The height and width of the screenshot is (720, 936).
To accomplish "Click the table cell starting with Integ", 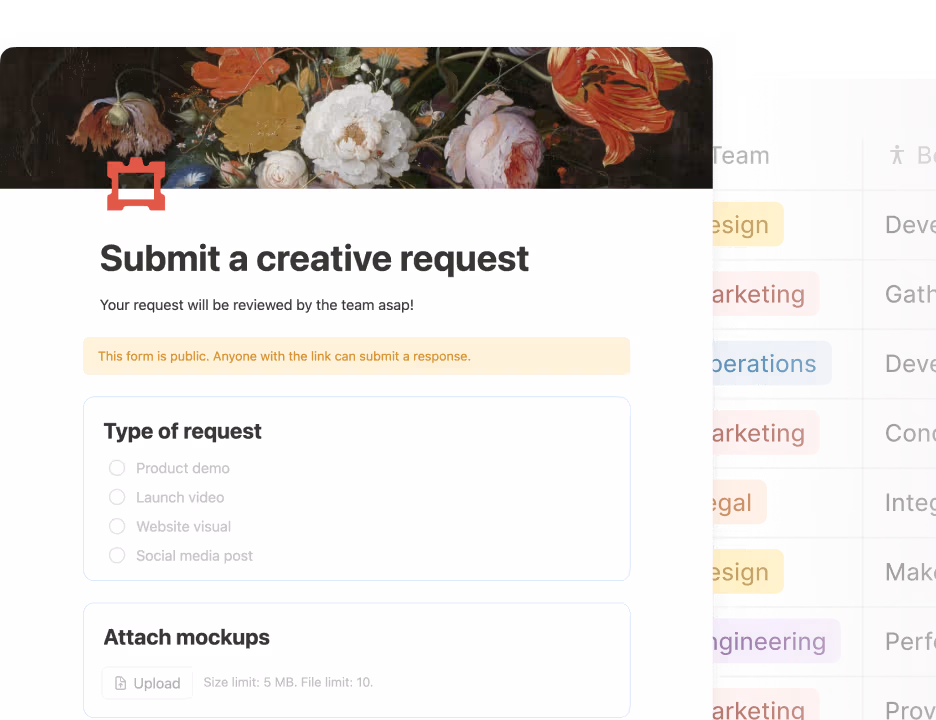I will pos(908,503).
